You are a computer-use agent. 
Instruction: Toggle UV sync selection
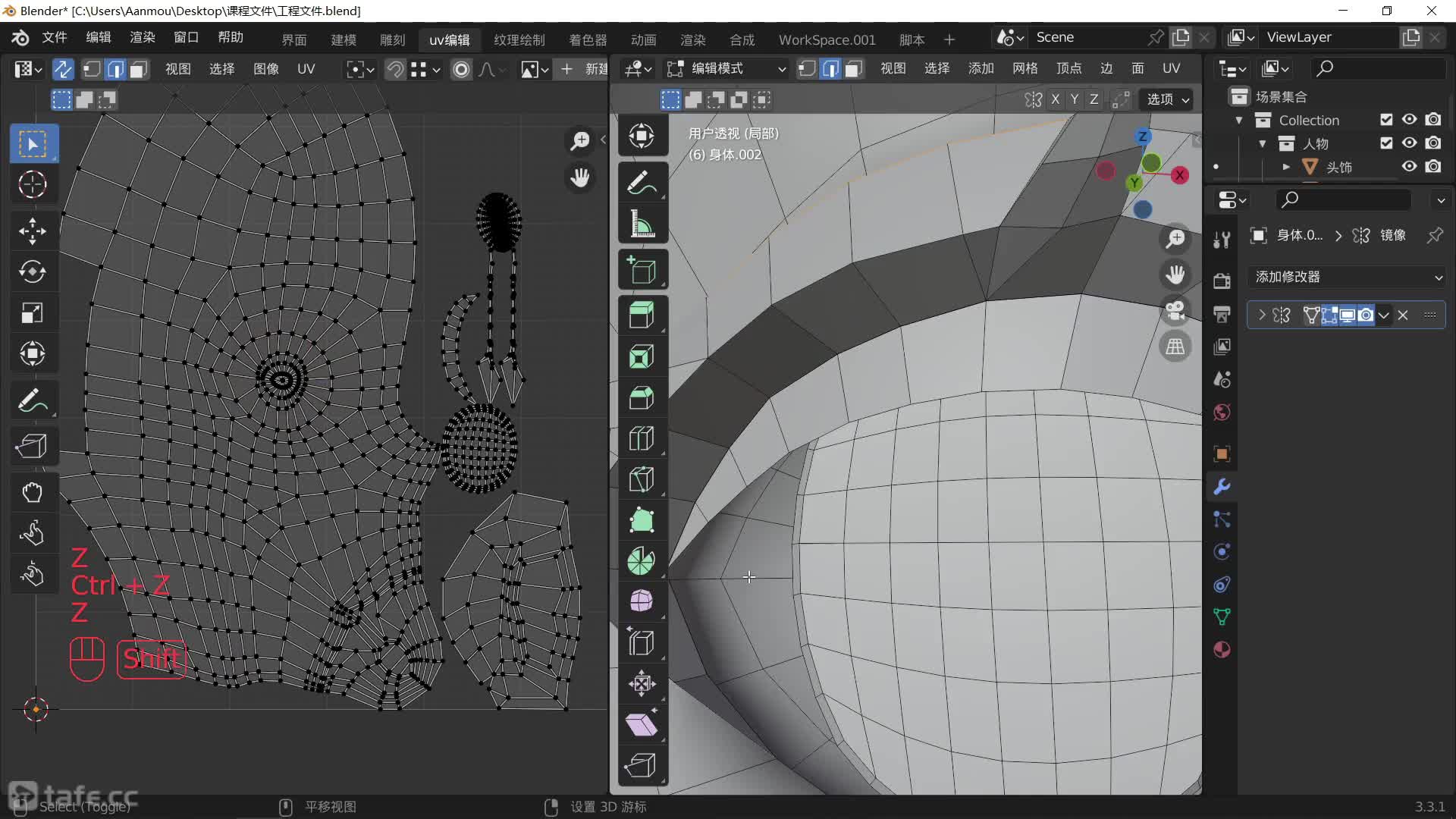click(63, 69)
